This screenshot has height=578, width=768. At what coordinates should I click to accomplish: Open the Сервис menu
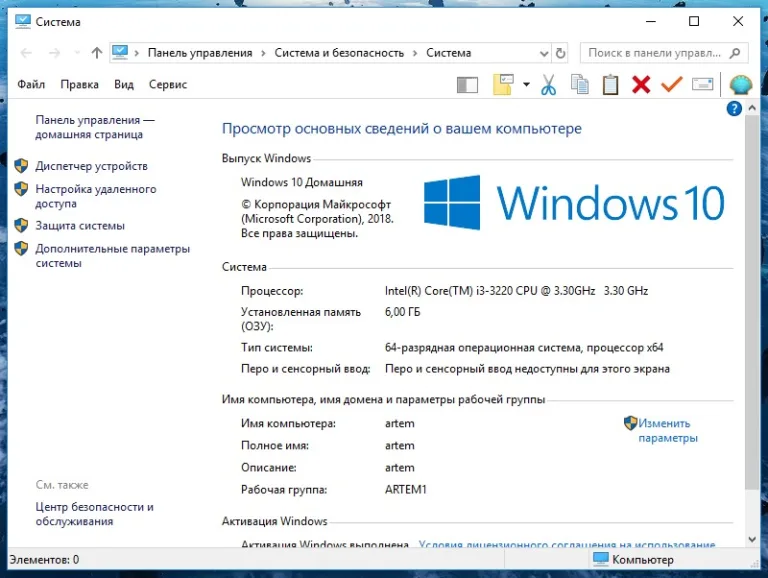pos(168,84)
